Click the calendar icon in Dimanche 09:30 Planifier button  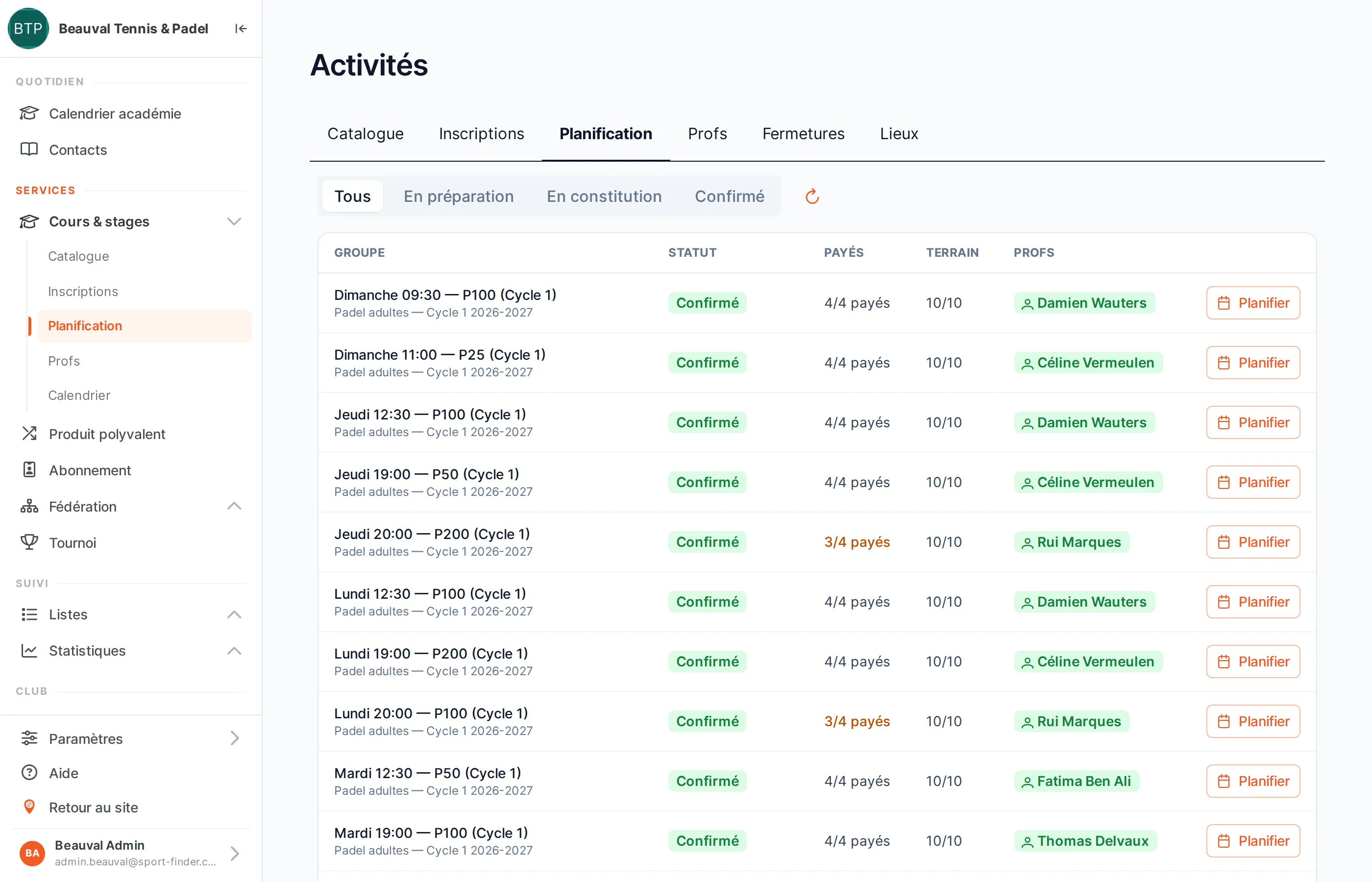point(1224,303)
